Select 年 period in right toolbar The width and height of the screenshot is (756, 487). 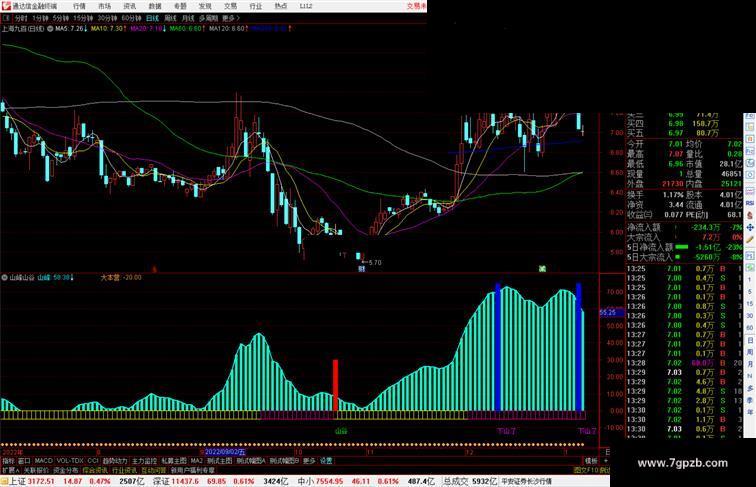(x=750, y=412)
